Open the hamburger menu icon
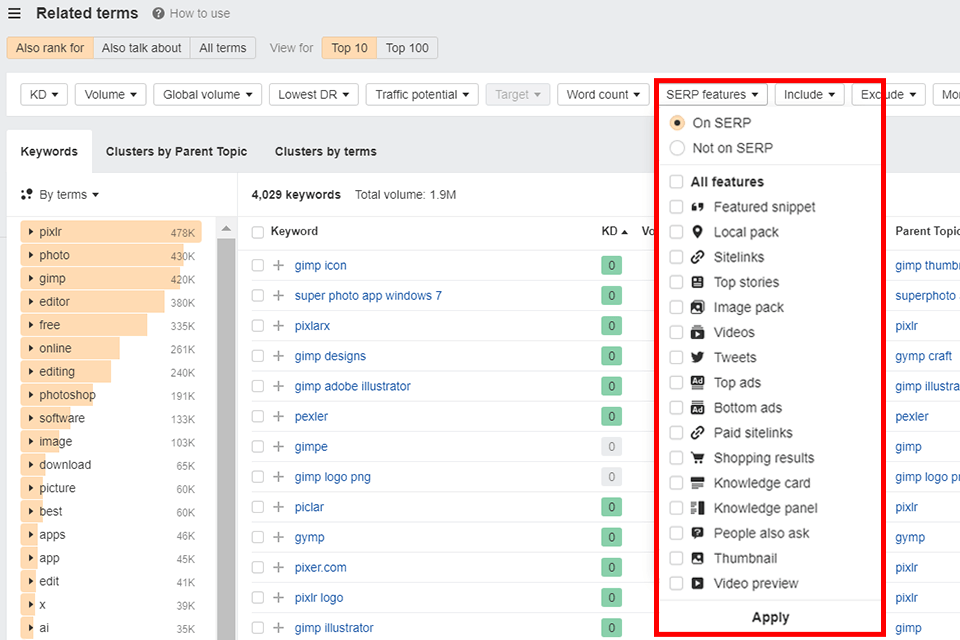This screenshot has height=640, width=960. [14, 13]
